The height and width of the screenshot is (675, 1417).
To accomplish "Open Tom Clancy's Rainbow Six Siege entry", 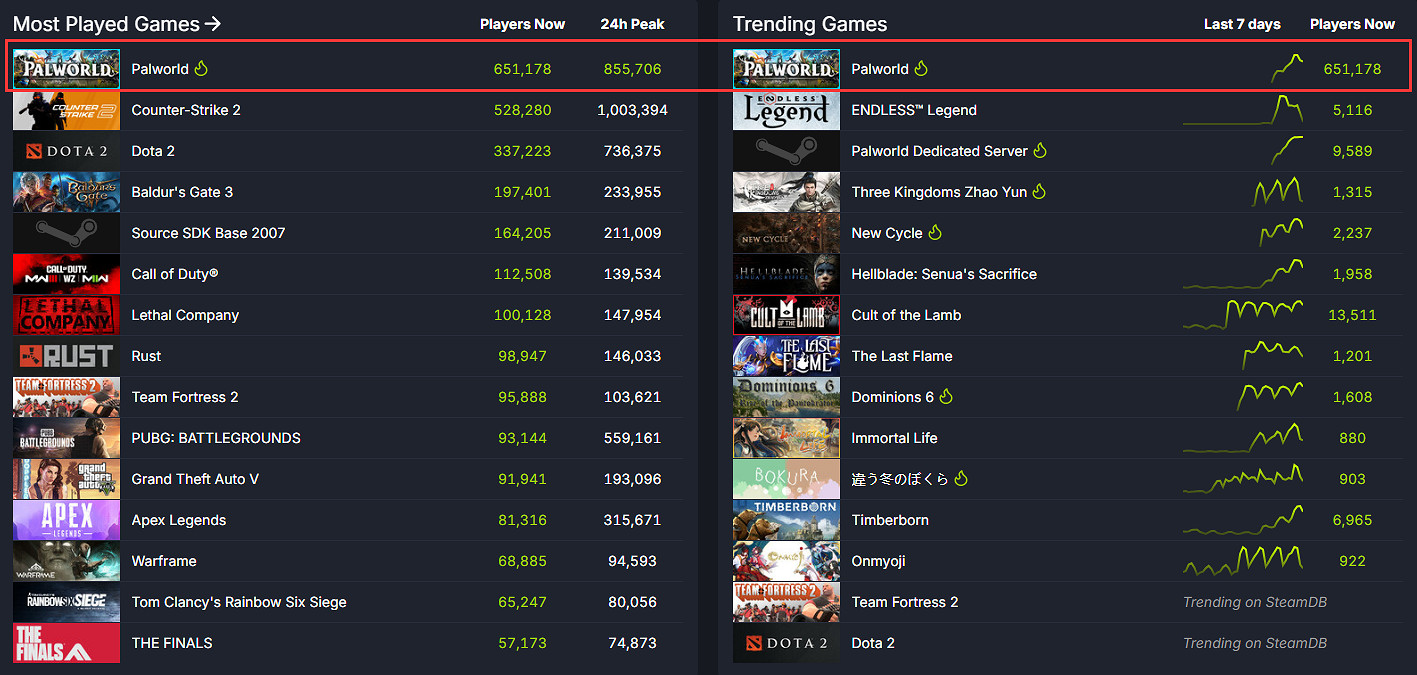I will coord(239,602).
